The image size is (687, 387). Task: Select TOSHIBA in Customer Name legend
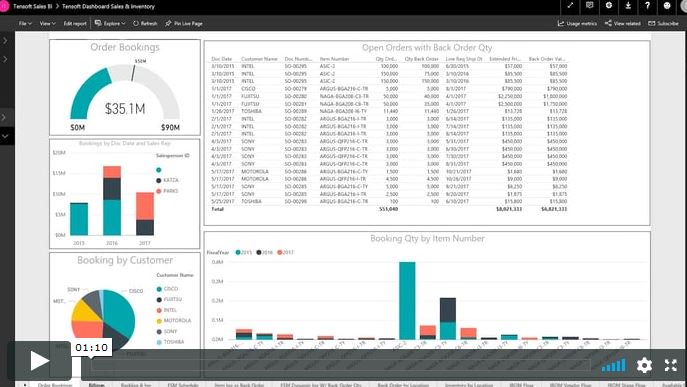170,342
